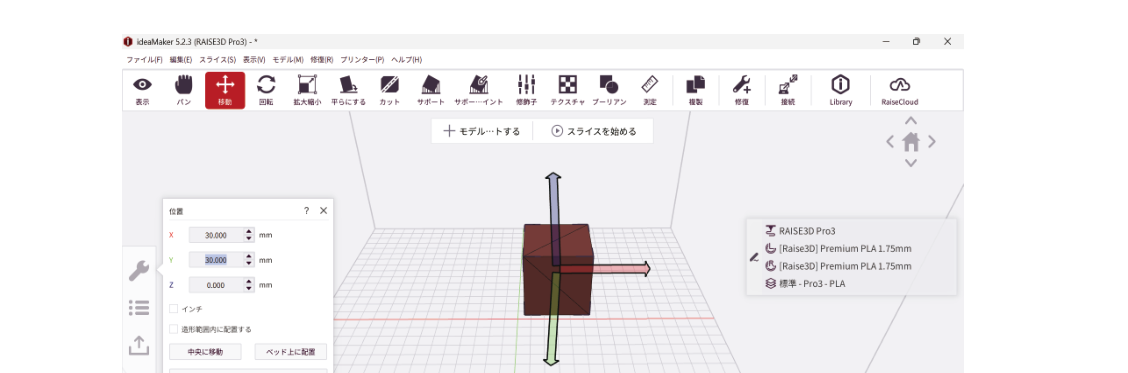This screenshot has width=1128, height=373.
Task: Click the Z position input field
Action: [217, 285]
